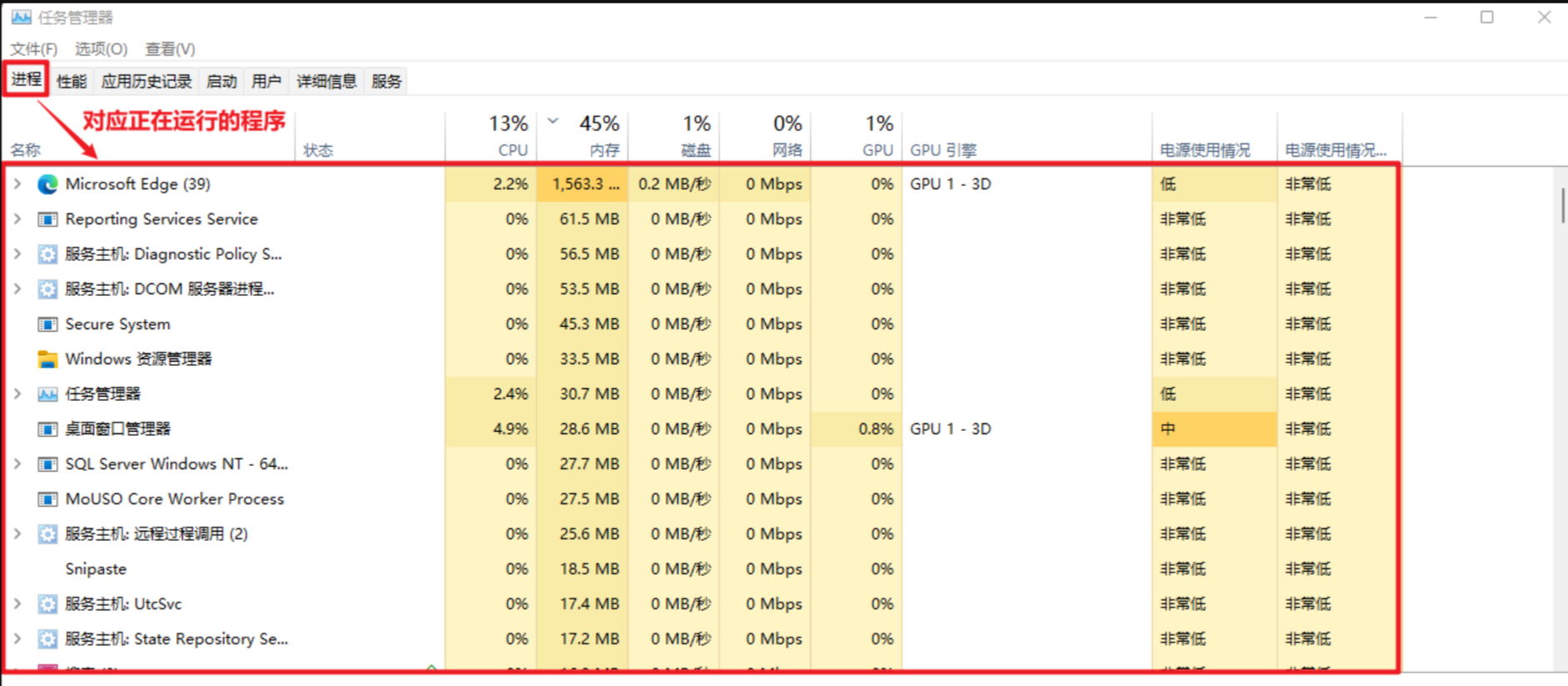The height and width of the screenshot is (686, 1568).
Task: Open the 选项(O) menu
Action: (101, 49)
